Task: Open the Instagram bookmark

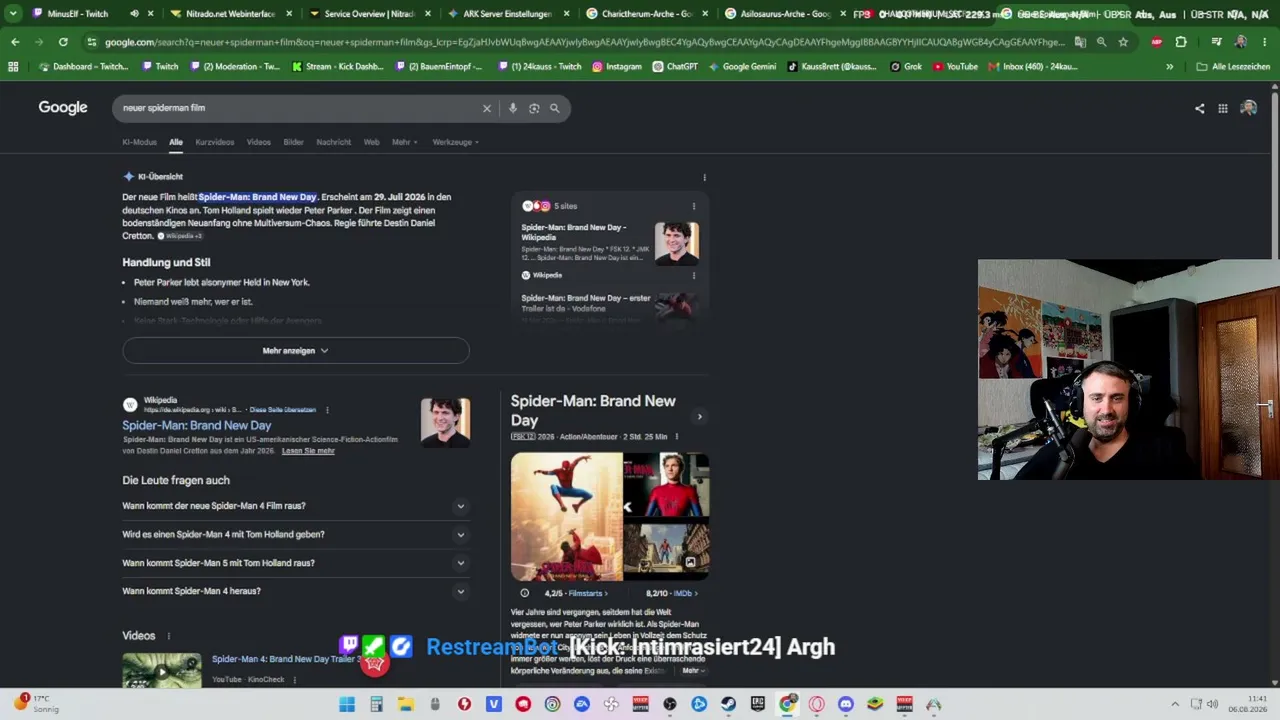Action: pyautogui.click(x=617, y=66)
